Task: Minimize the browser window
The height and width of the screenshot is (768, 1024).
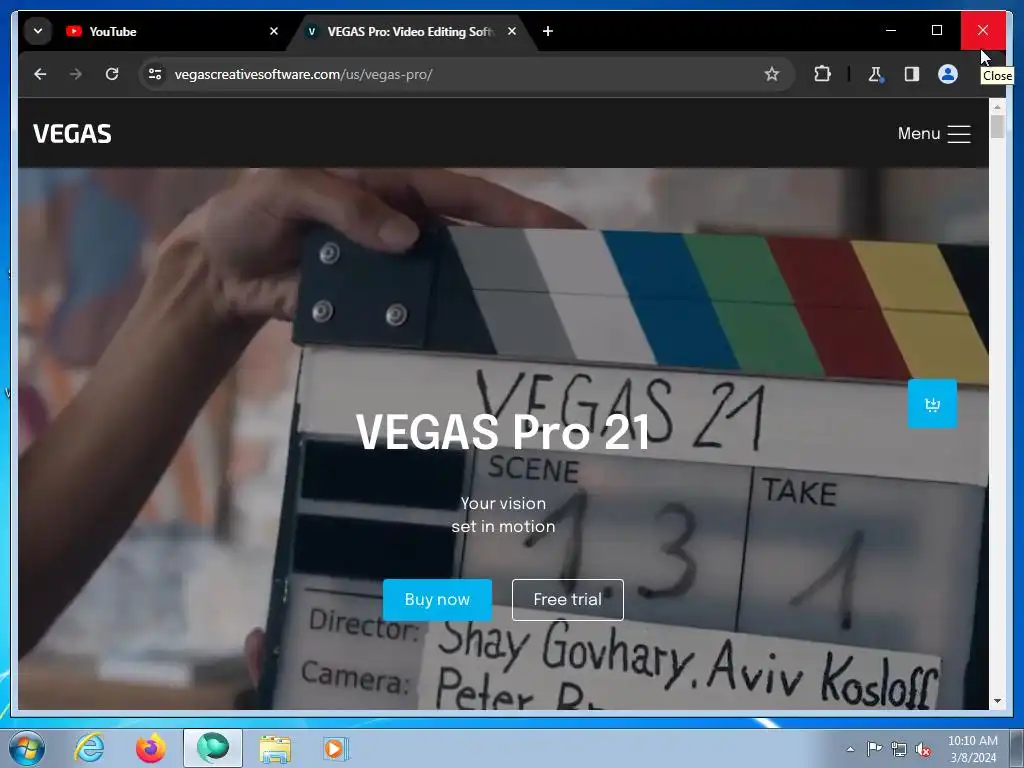Action: [891, 31]
